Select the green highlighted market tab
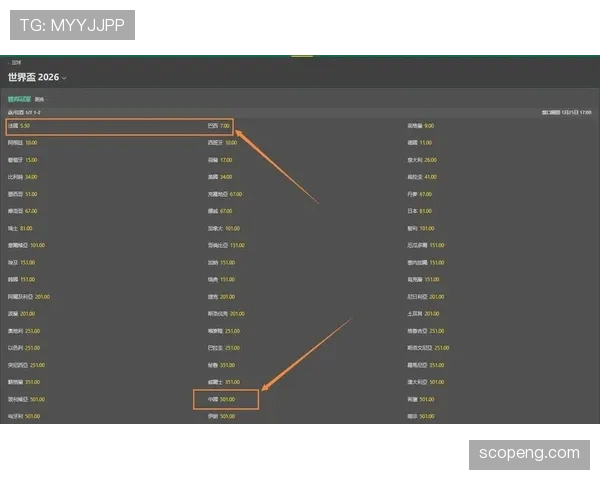This screenshot has height=480, width=600. 19,99
